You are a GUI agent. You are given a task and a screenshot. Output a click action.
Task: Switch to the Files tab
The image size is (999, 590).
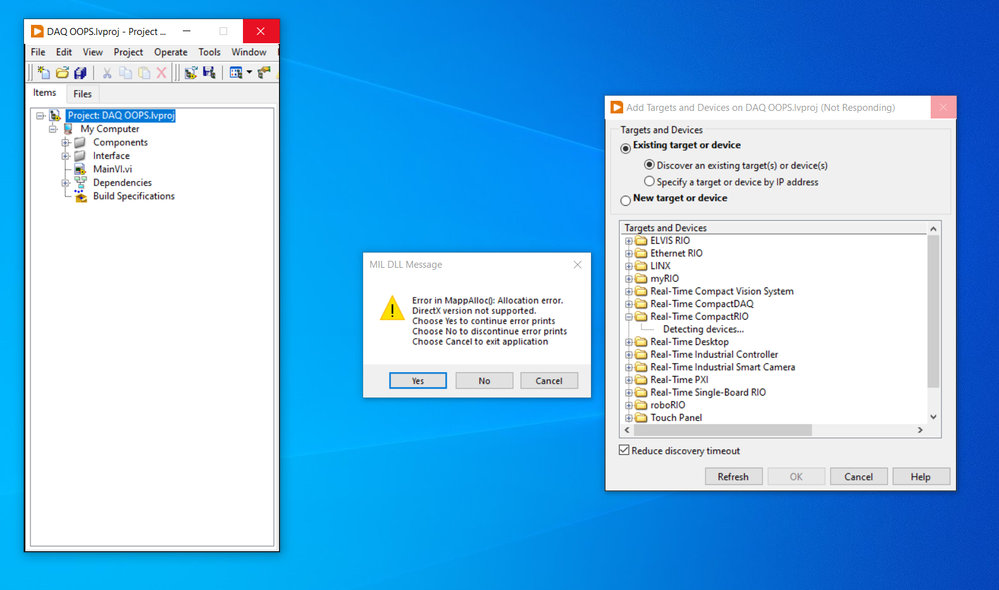point(82,94)
